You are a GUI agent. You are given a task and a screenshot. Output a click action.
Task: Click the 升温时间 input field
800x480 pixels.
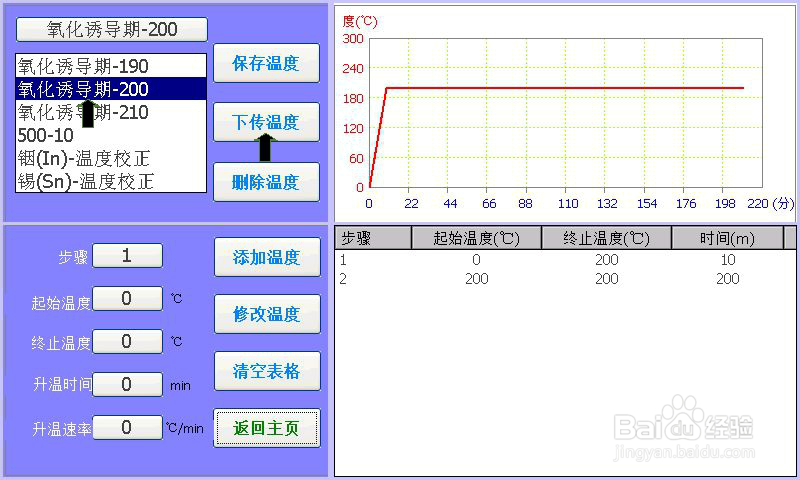[x=127, y=384]
